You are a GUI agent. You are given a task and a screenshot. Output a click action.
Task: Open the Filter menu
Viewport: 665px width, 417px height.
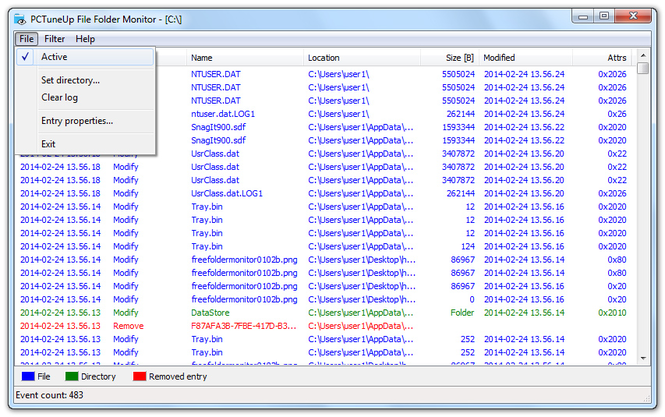click(x=54, y=39)
